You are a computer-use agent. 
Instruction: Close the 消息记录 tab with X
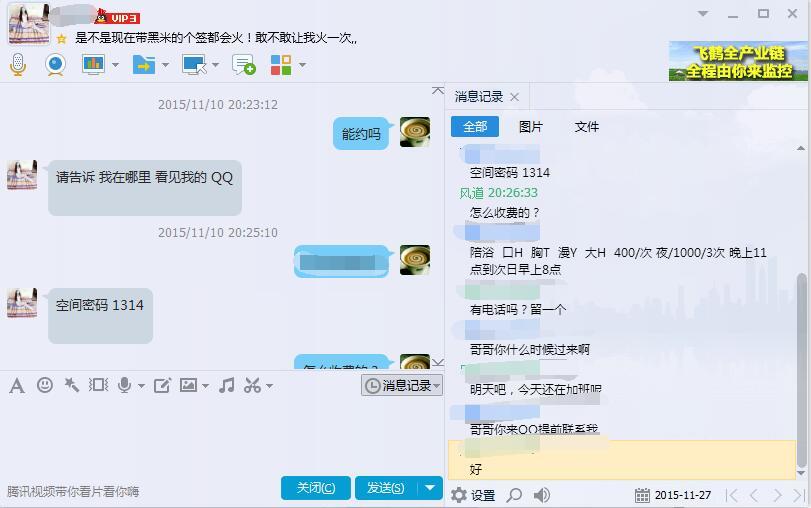pos(514,97)
